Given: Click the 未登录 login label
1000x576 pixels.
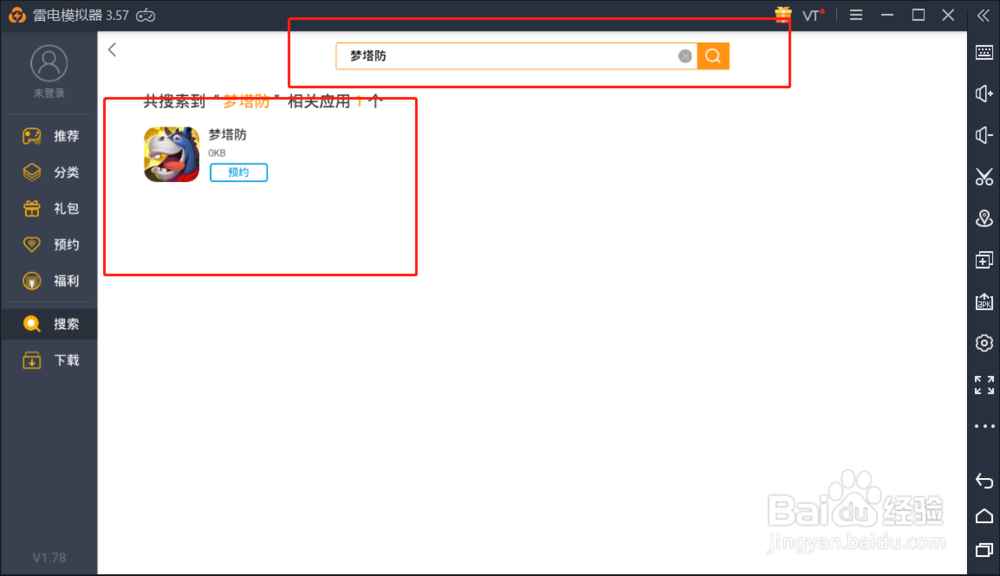Looking at the screenshot, I should tap(49, 93).
